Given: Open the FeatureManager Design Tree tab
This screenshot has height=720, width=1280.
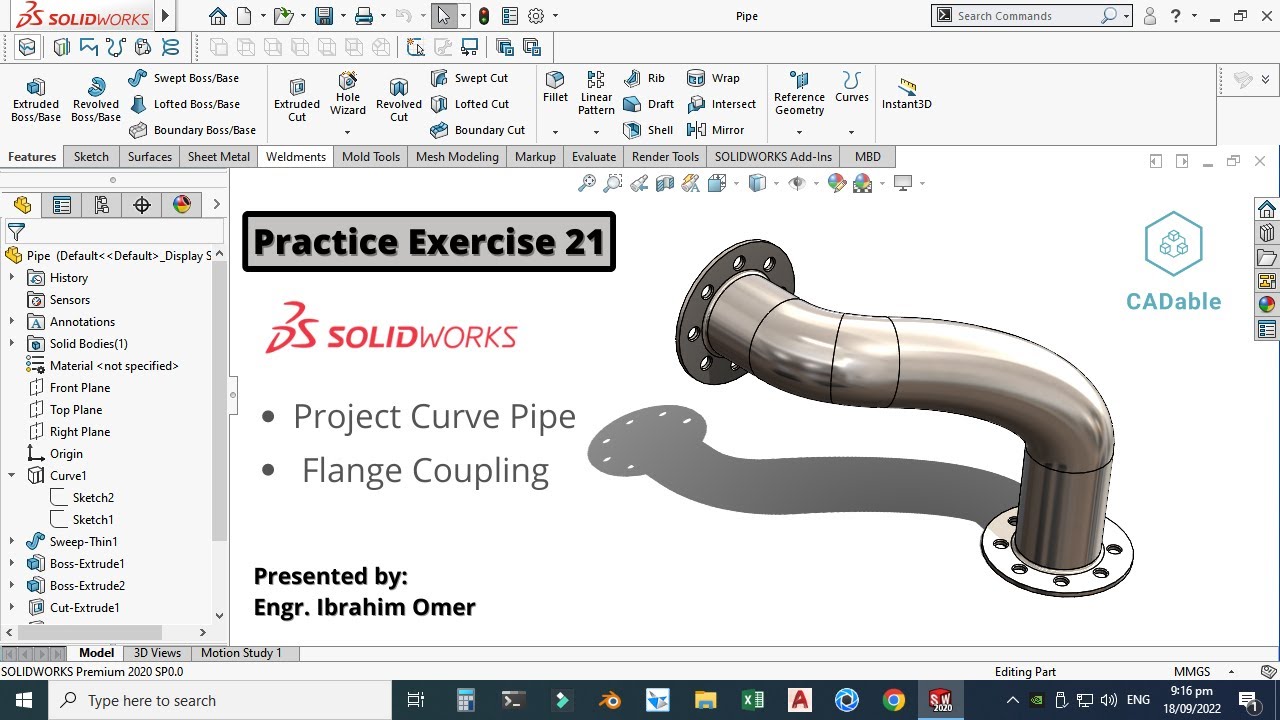Looking at the screenshot, I should click(22, 205).
